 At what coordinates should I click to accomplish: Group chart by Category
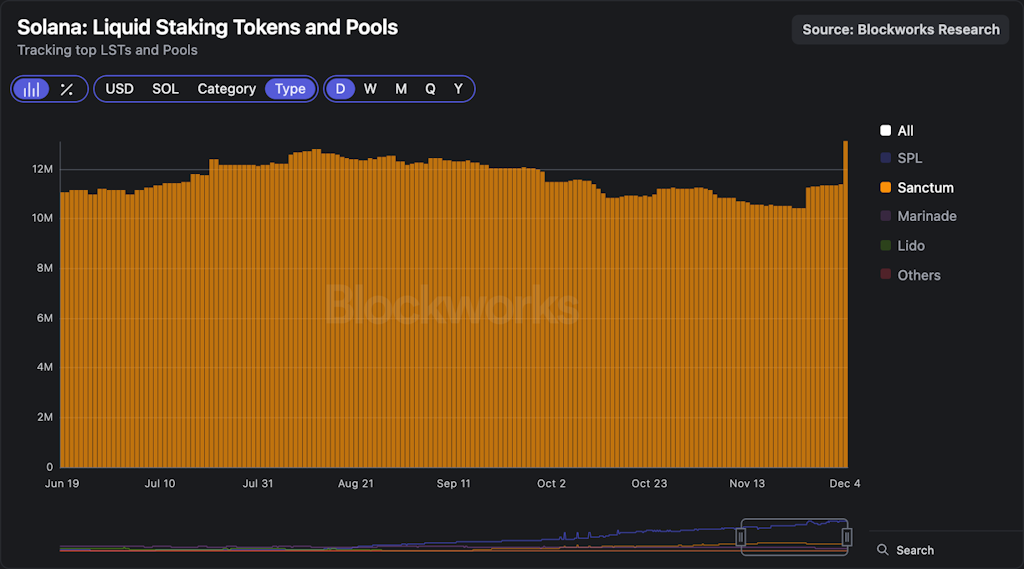coord(226,89)
